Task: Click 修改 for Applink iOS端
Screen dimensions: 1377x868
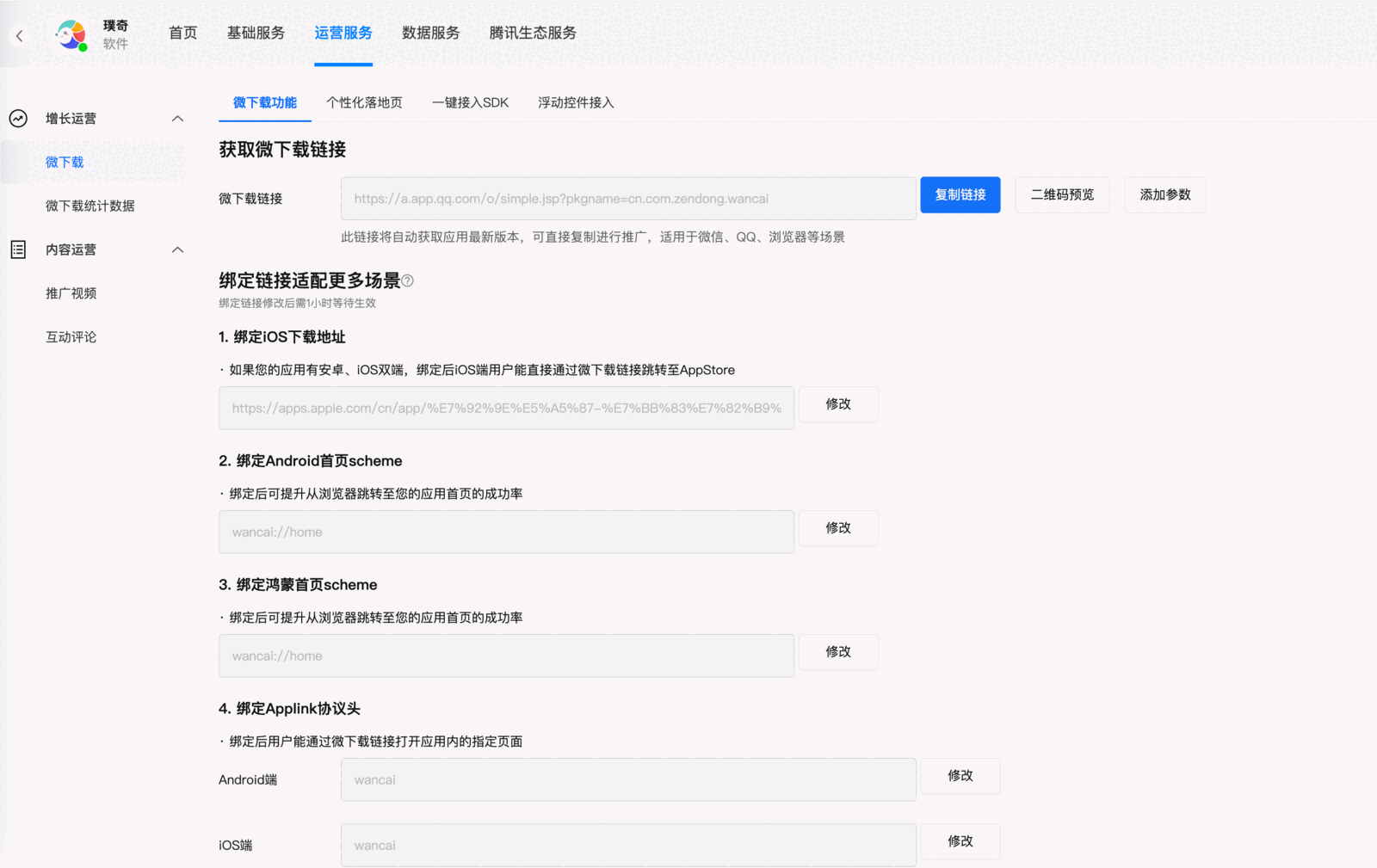Action: point(960,841)
